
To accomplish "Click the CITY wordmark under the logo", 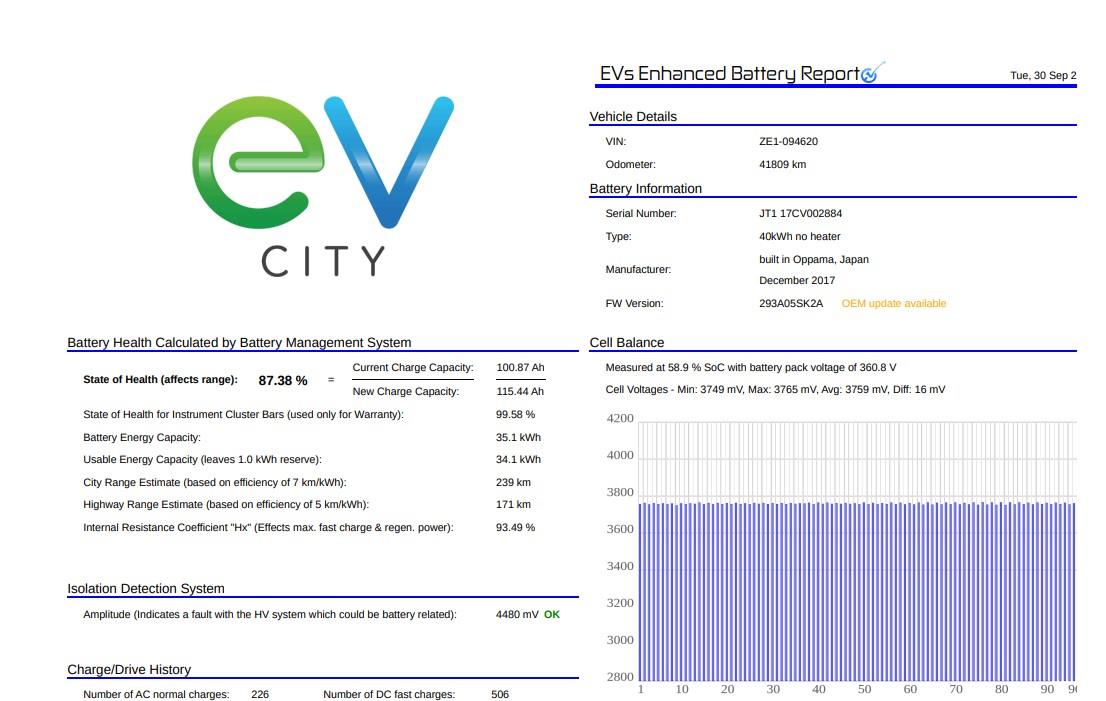I will tap(323, 262).
